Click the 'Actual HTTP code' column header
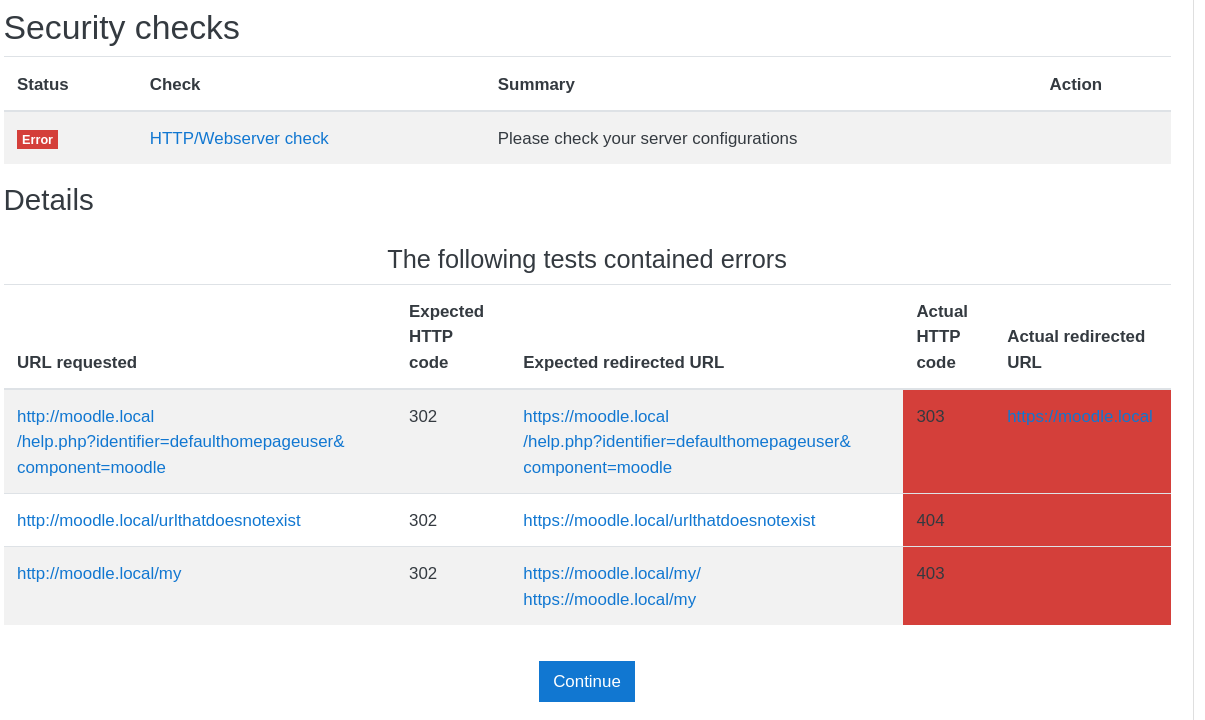This screenshot has height=720, width=1205. tap(942, 336)
